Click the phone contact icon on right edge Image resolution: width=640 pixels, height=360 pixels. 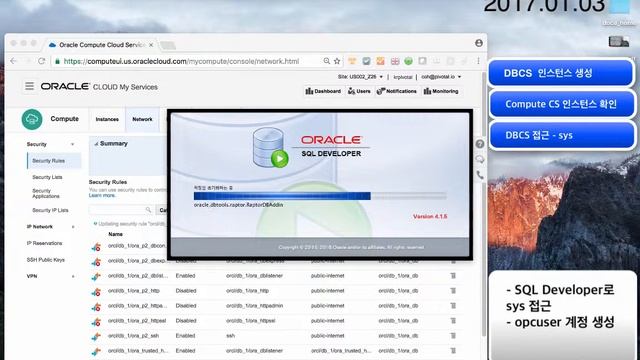pos(480,175)
